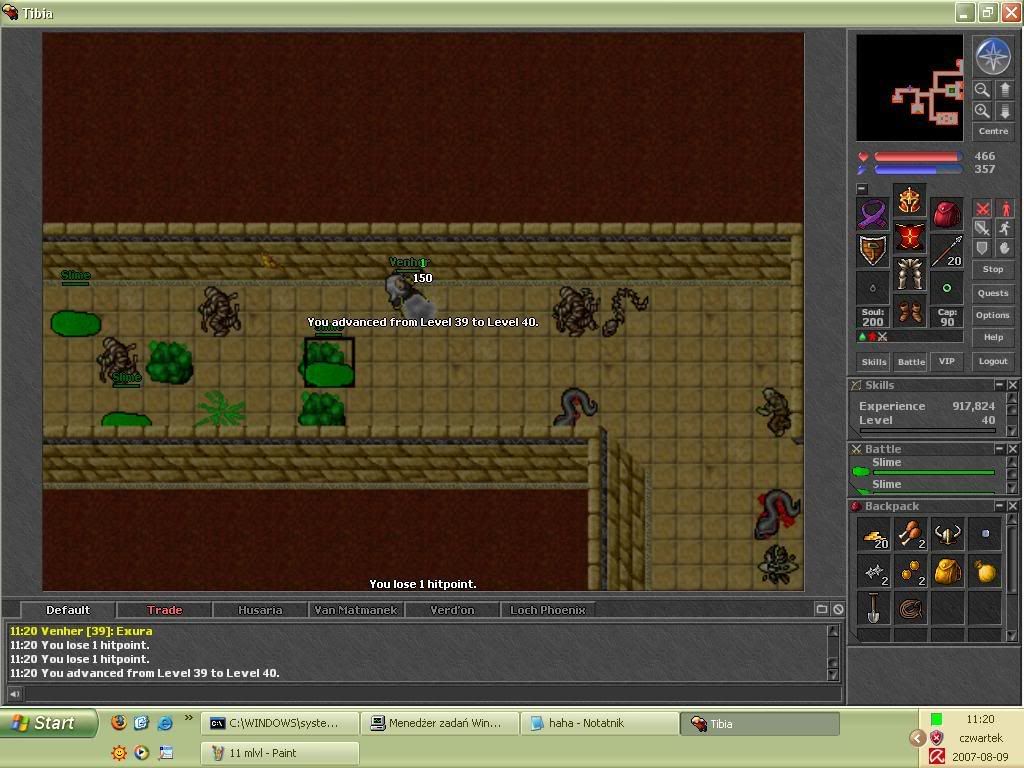
Task: Select the gold coins in the backpack
Action: pos(873,535)
